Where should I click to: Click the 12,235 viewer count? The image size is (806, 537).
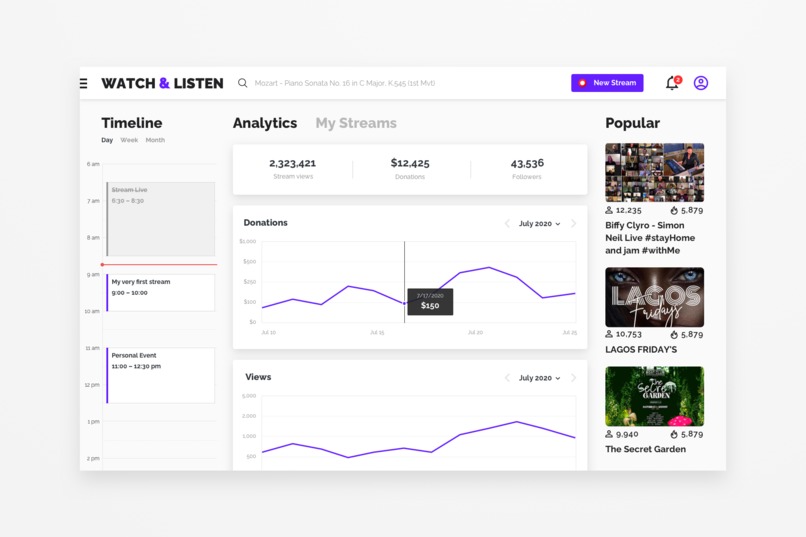tap(629, 210)
